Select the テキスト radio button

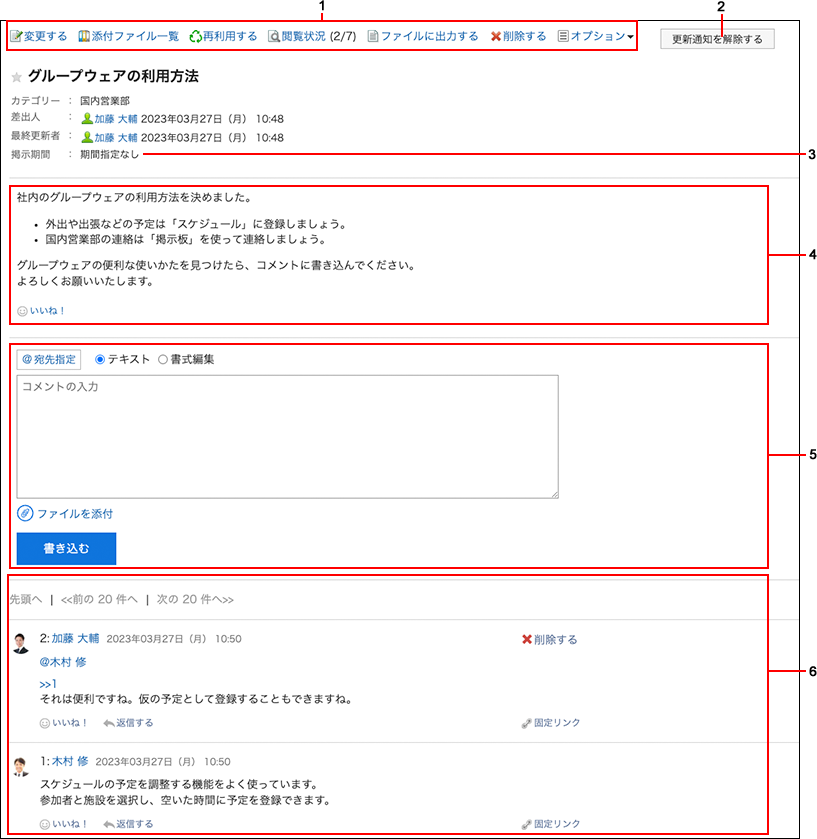(x=100, y=359)
